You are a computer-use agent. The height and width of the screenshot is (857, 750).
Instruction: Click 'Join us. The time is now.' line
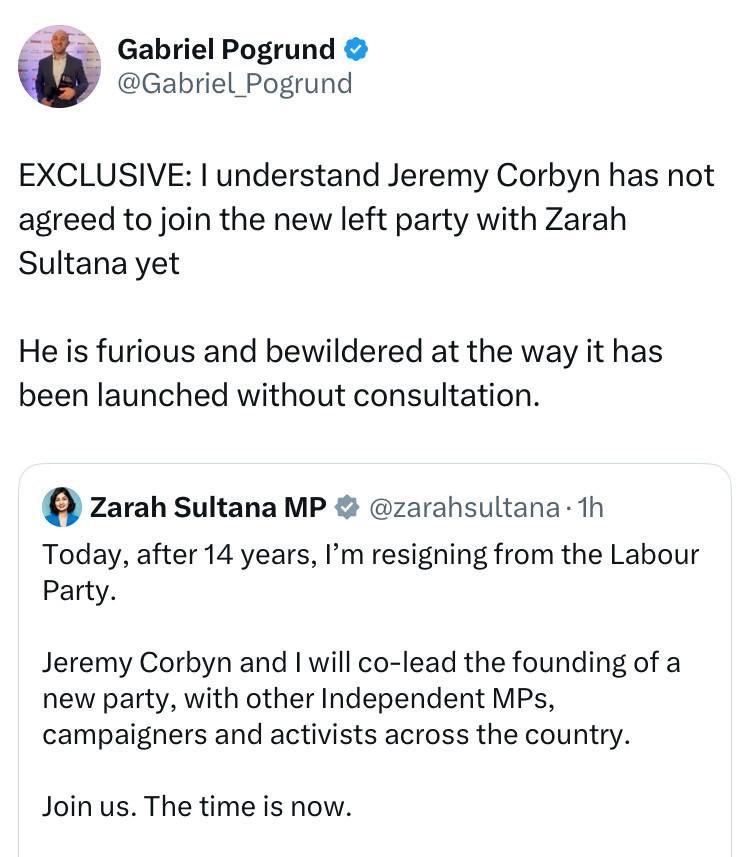pyautogui.click(x=197, y=805)
